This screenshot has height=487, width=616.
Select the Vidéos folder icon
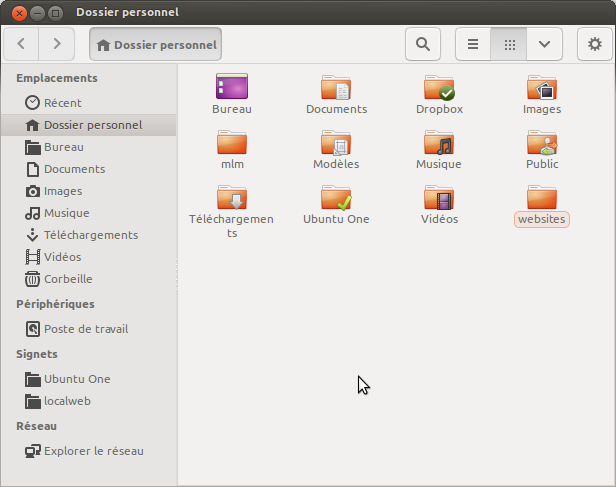439,197
